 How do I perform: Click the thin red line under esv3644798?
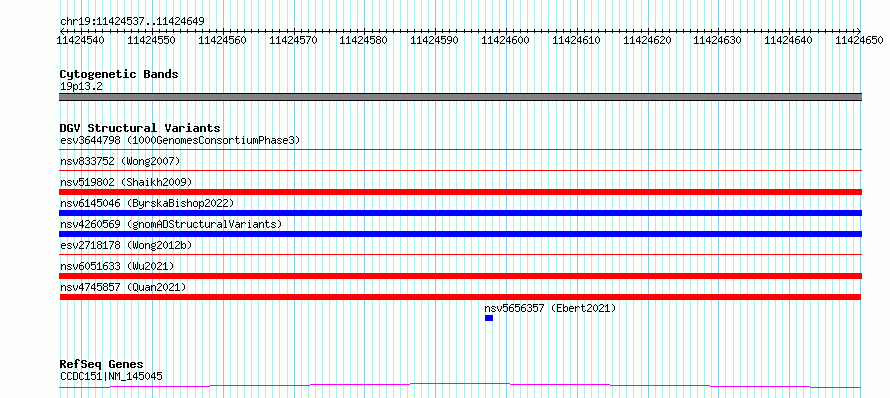(460, 149)
